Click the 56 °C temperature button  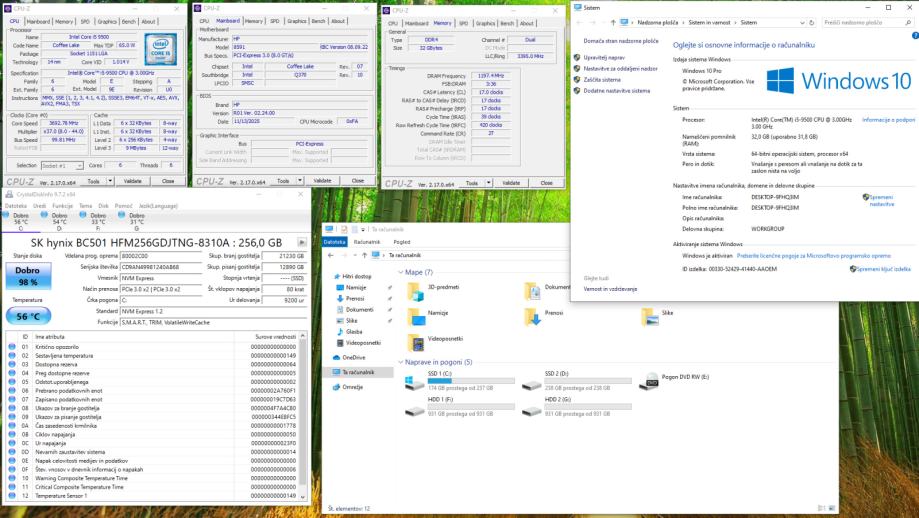pos(28,316)
